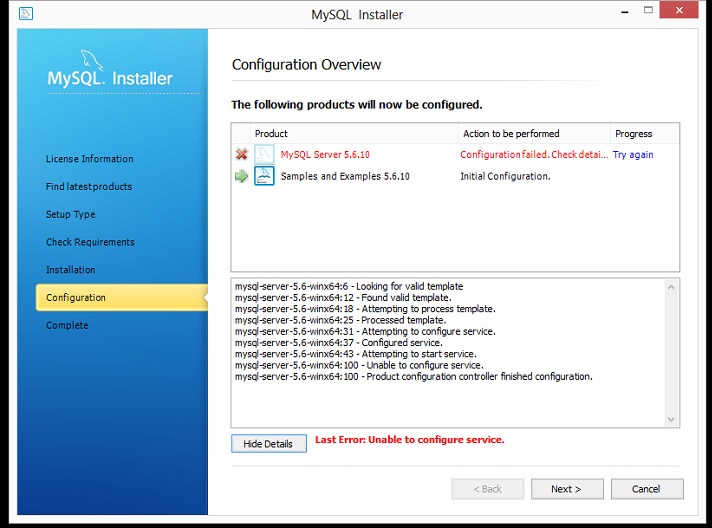Click the Next button

(x=567, y=489)
